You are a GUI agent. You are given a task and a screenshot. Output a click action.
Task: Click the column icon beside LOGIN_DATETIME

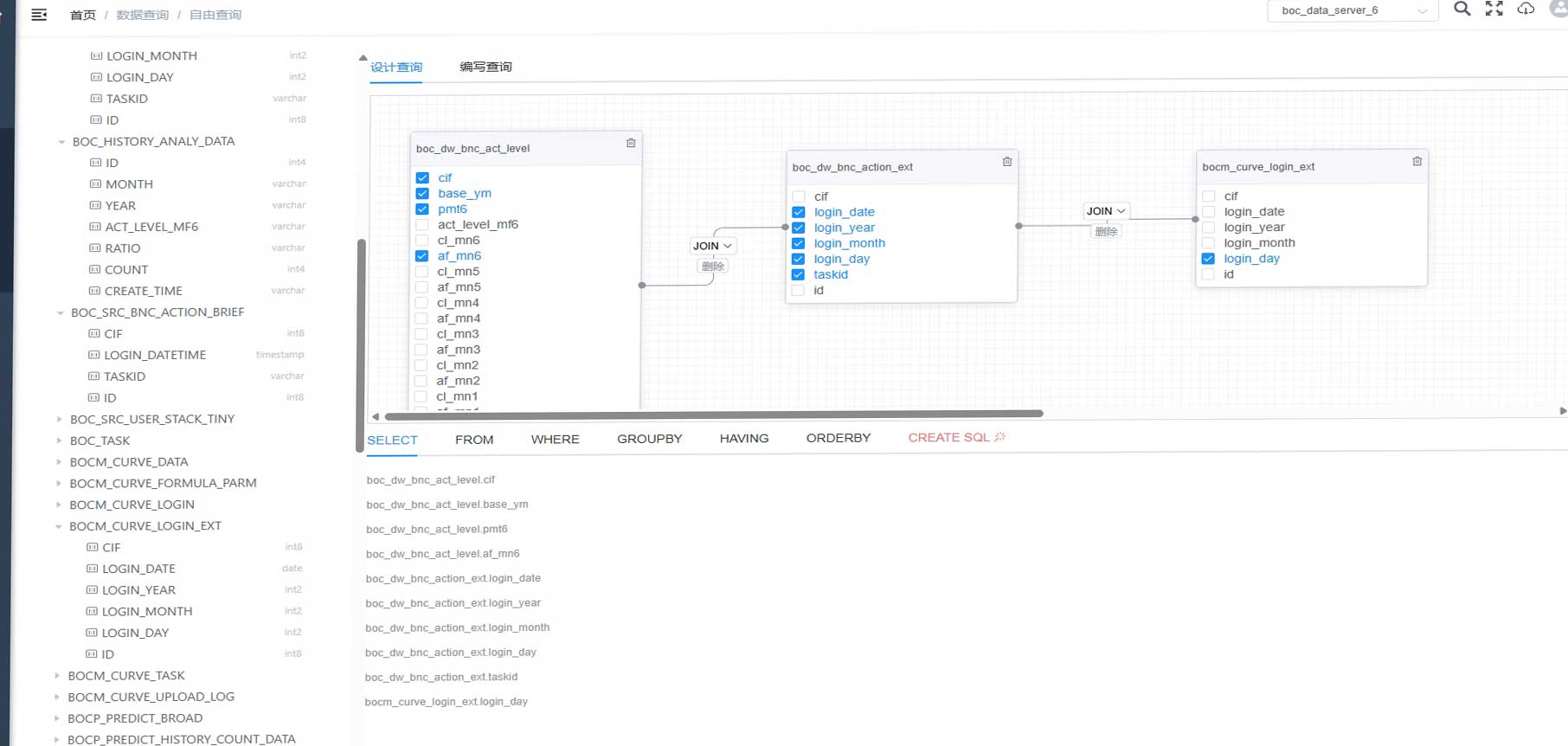[94, 355]
